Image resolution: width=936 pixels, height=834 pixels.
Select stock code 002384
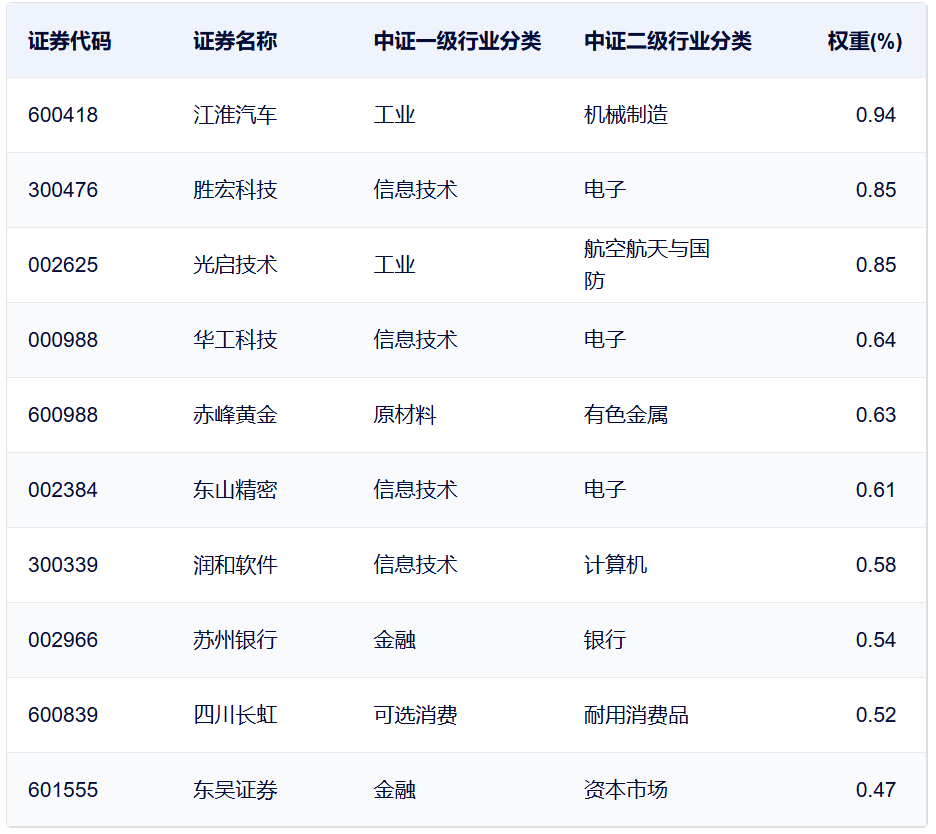coord(63,490)
